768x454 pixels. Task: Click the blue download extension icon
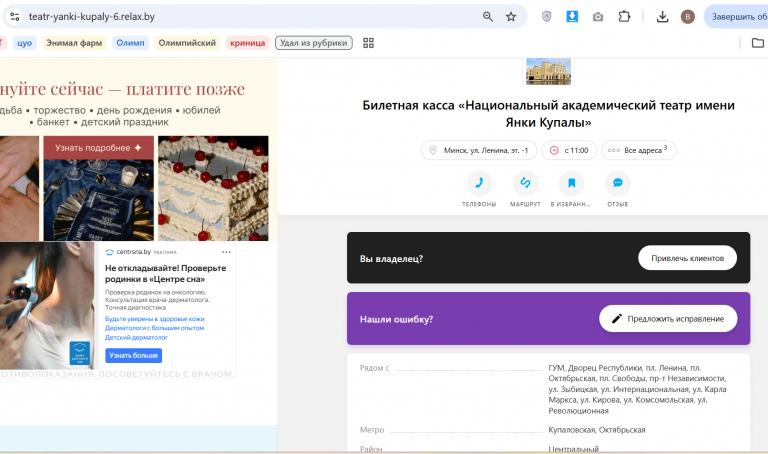pyautogui.click(x=572, y=17)
